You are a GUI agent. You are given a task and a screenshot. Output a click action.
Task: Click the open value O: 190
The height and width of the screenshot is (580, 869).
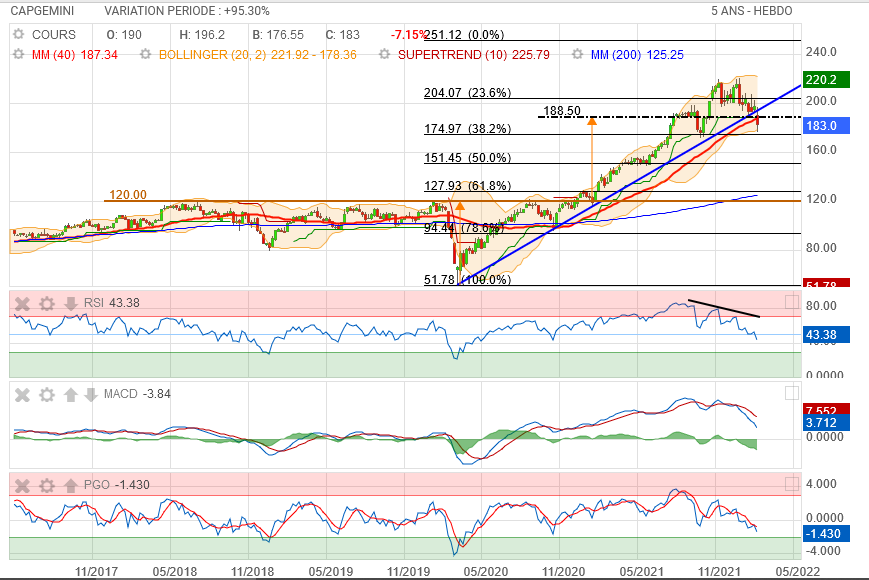click(x=124, y=34)
